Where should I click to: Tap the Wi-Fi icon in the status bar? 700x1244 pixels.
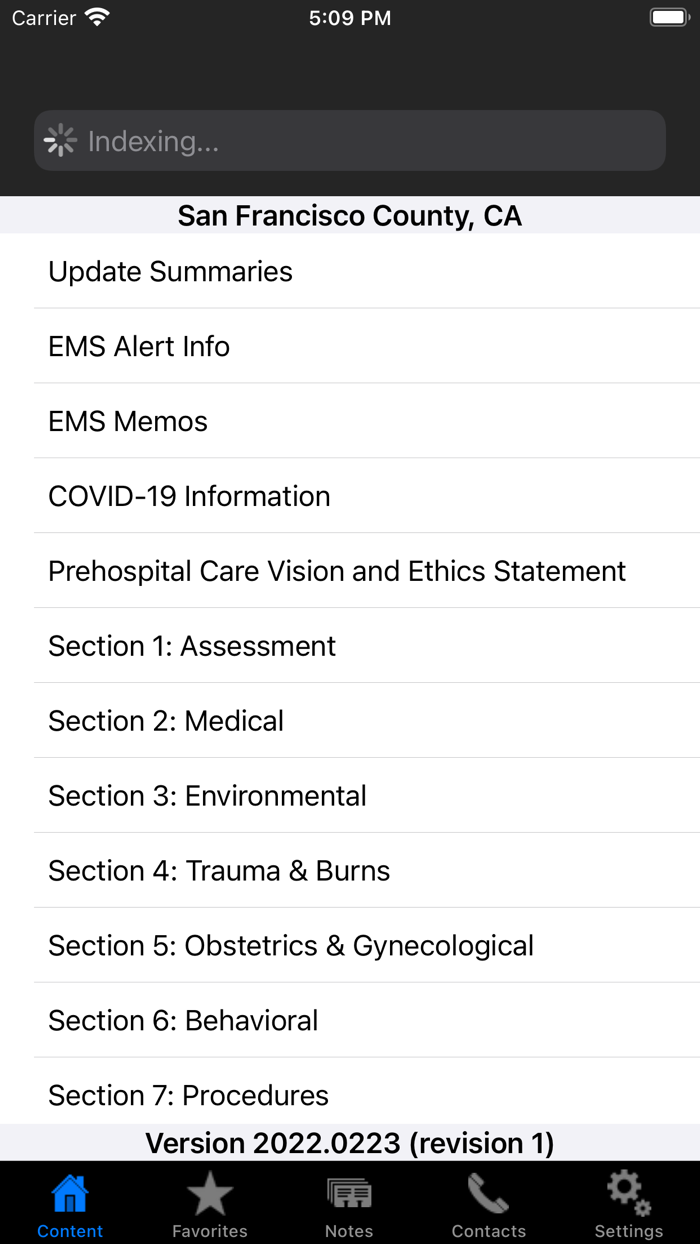95,16
